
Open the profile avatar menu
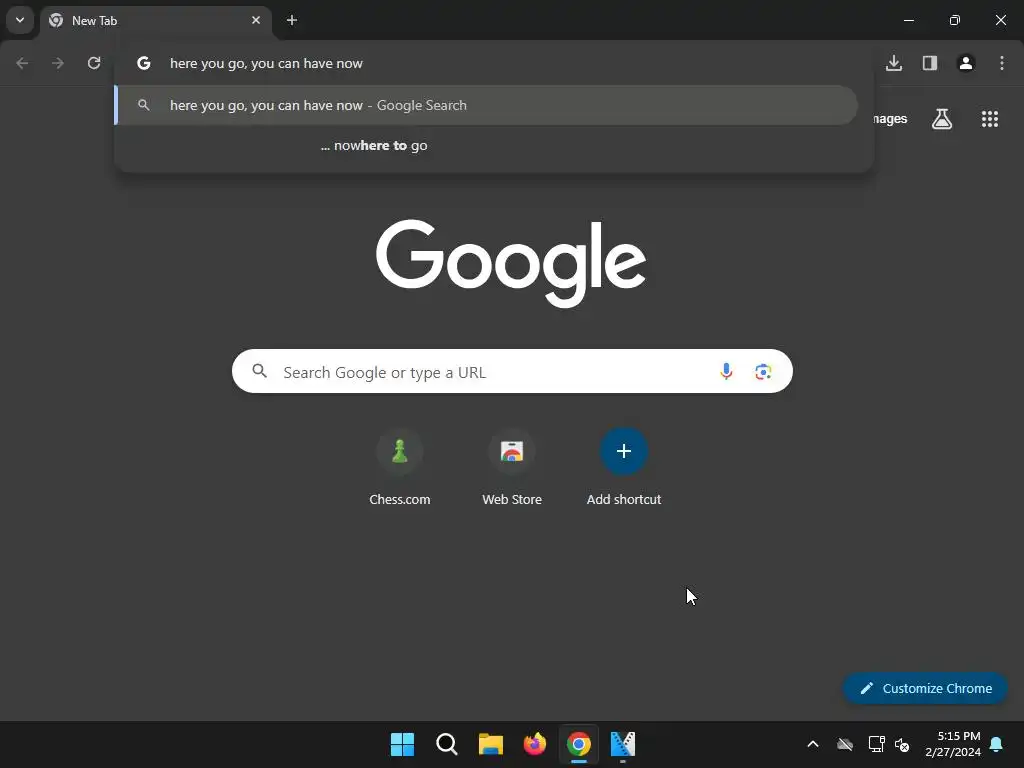pos(966,63)
